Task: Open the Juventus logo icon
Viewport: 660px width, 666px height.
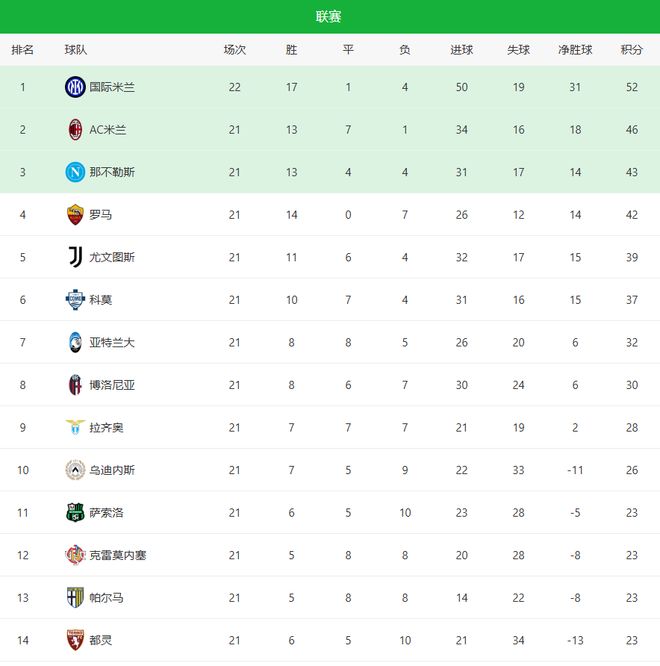Action: (x=75, y=257)
